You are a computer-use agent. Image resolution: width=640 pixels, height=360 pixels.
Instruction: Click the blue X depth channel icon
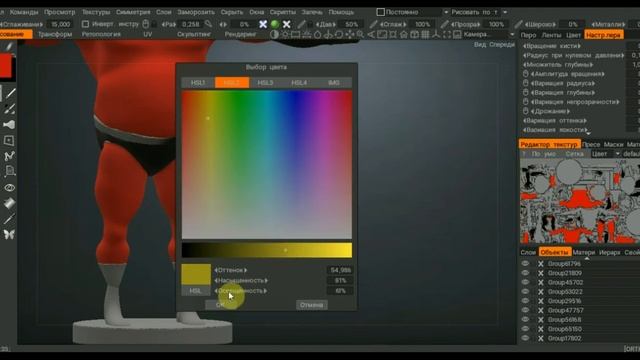(263, 24)
